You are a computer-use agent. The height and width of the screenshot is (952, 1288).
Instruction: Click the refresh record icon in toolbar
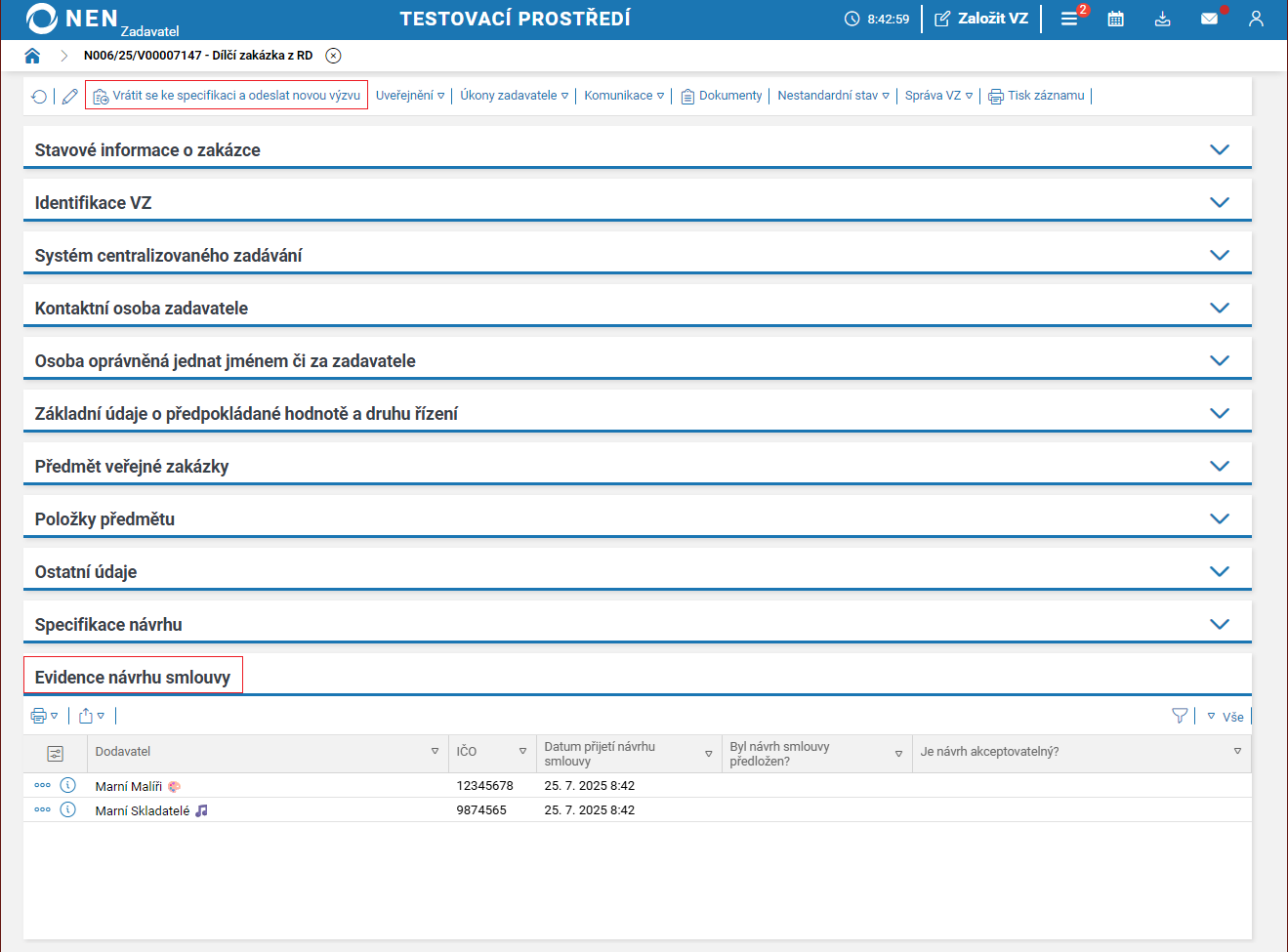tap(39, 96)
